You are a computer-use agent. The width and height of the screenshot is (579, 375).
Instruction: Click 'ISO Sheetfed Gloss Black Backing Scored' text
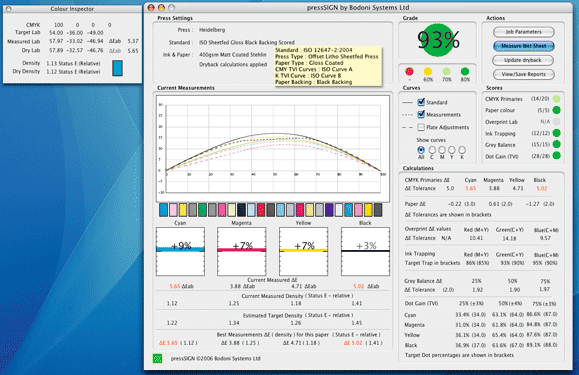click(x=247, y=42)
